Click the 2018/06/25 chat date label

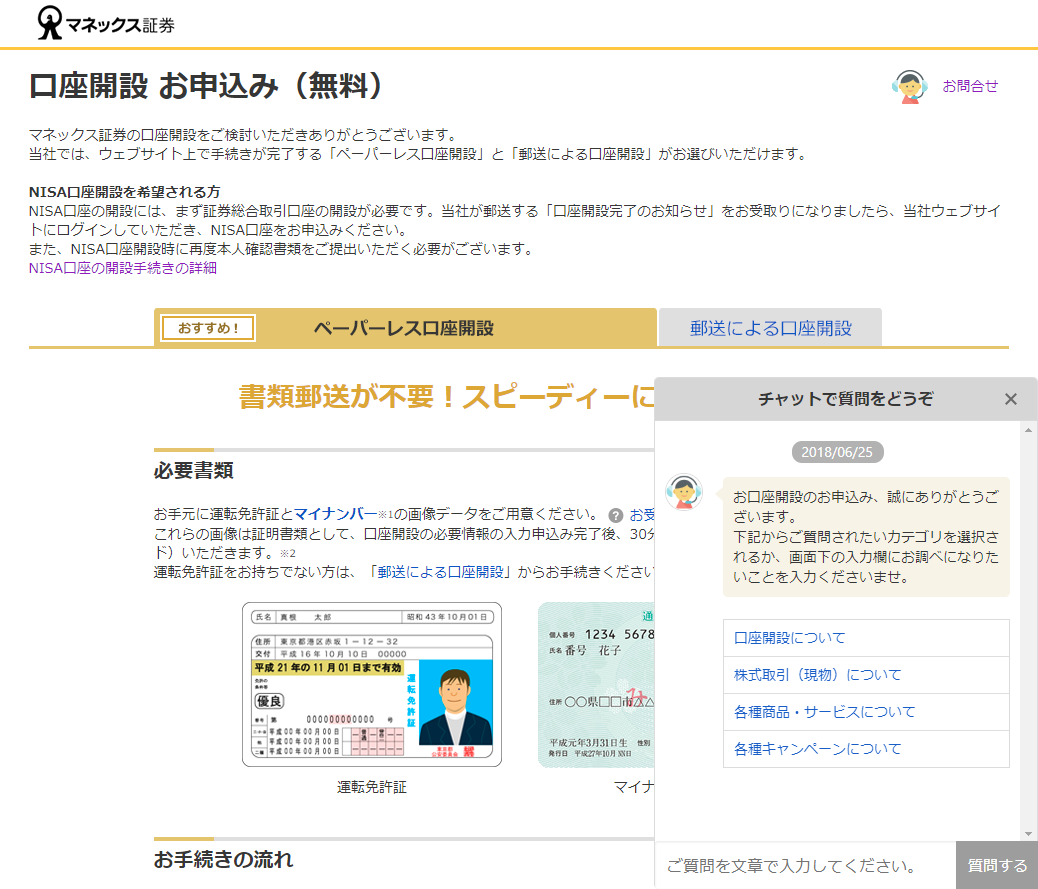tap(837, 452)
